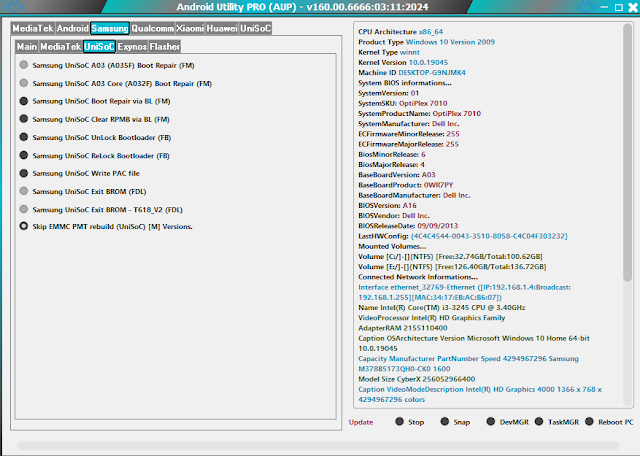Screen dimensions: 640x456
Task: Click the Stop button
Action: pos(410,422)
